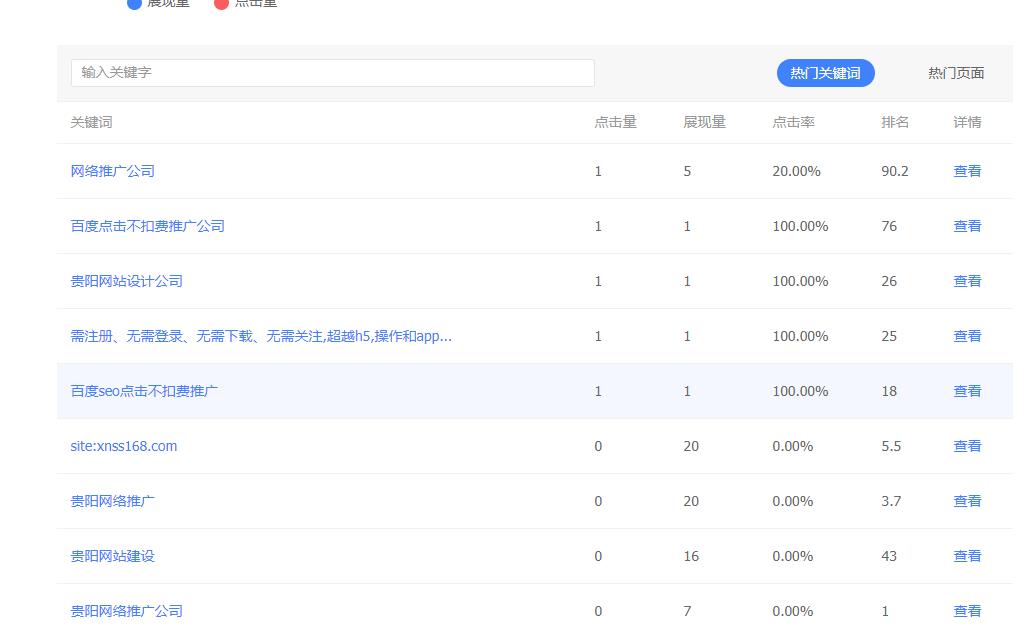Open the keyword site:xnss168.com
Viewport: 1025px width, 631px height.
coord(124,446)
